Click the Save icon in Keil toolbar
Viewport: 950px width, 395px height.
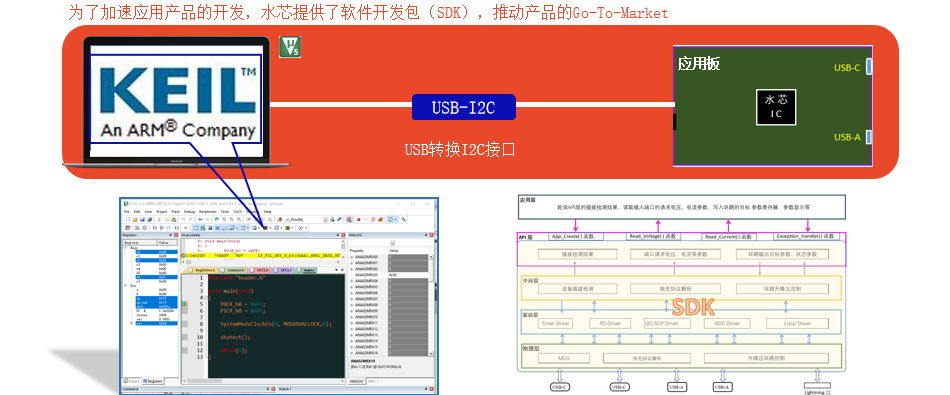coord(142,219)
